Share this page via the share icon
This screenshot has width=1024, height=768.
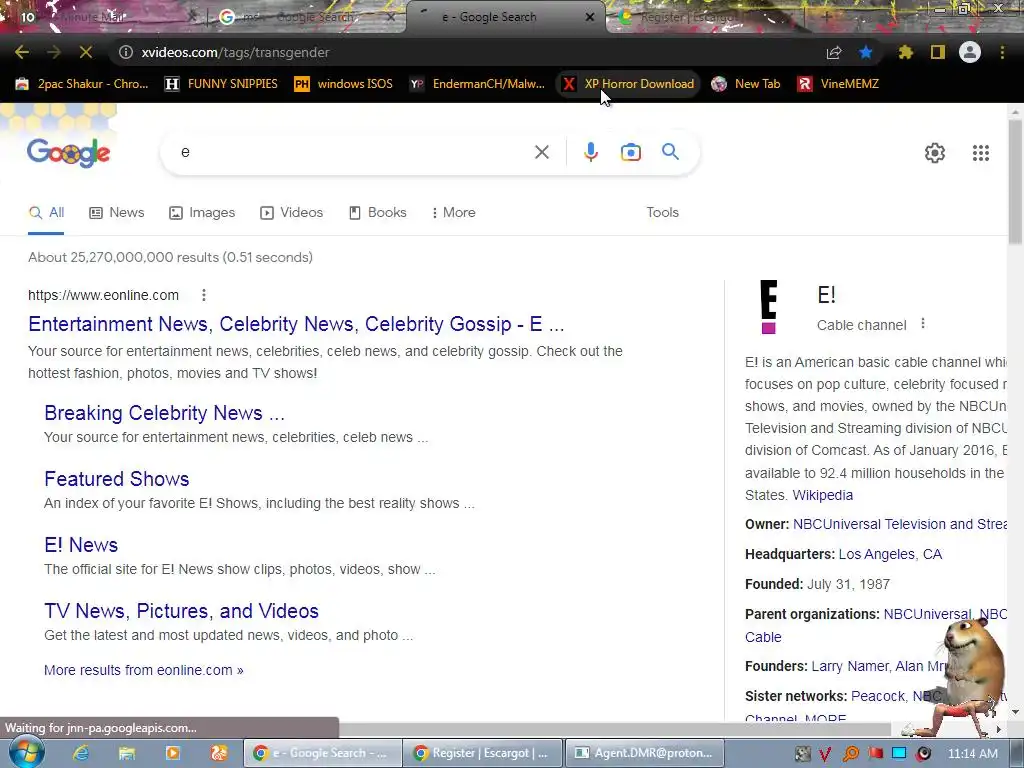click(x=834, y=52)
